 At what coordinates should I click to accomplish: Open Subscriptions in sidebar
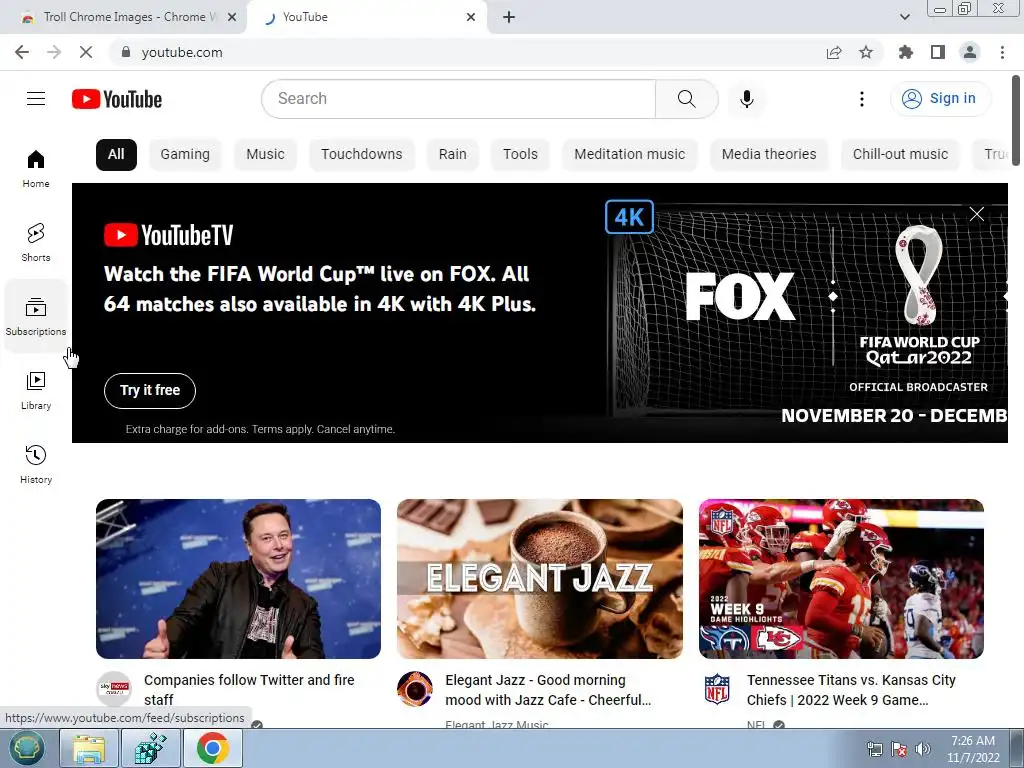[36, 316]
